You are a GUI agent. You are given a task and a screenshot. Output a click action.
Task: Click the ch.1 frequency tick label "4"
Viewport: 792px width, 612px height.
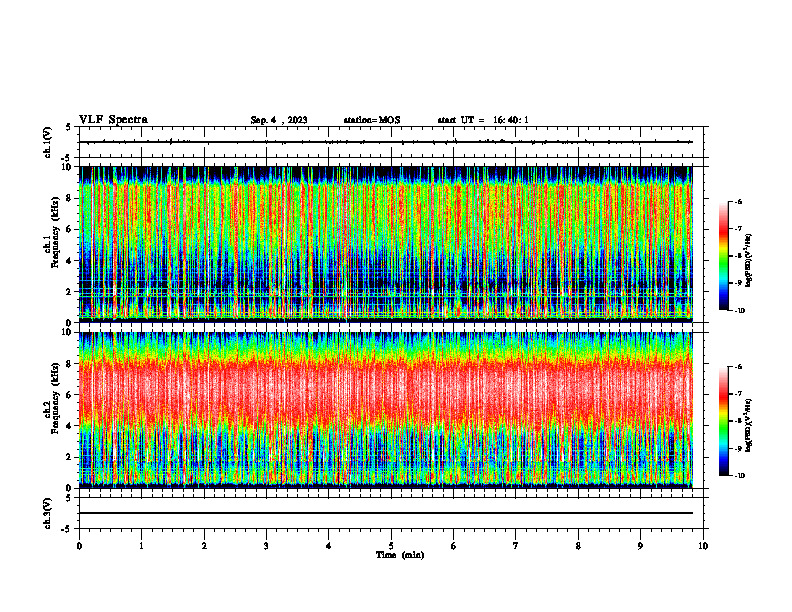point(70,261)
